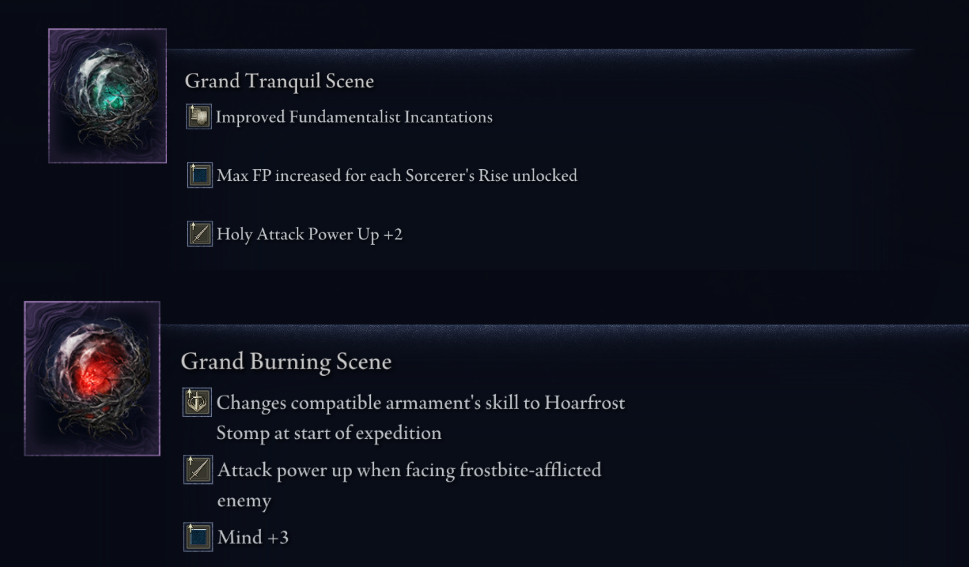Open the Grand Burning Scene title
Image resolution: width=969 pixels, height=567 pixels.
pyautogui.click(x=286, y=362)
